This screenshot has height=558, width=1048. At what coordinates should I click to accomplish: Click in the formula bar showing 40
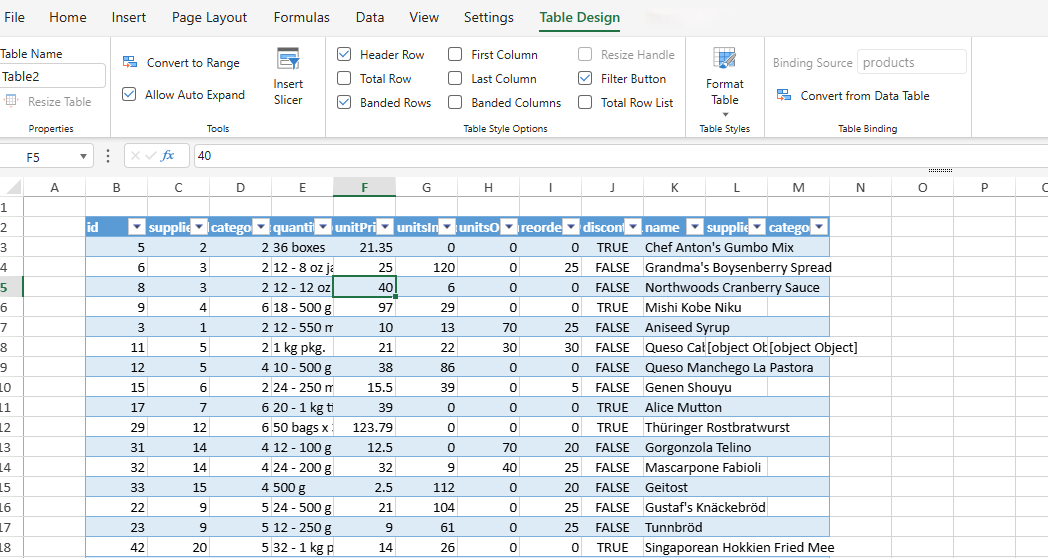click(620, 156)
